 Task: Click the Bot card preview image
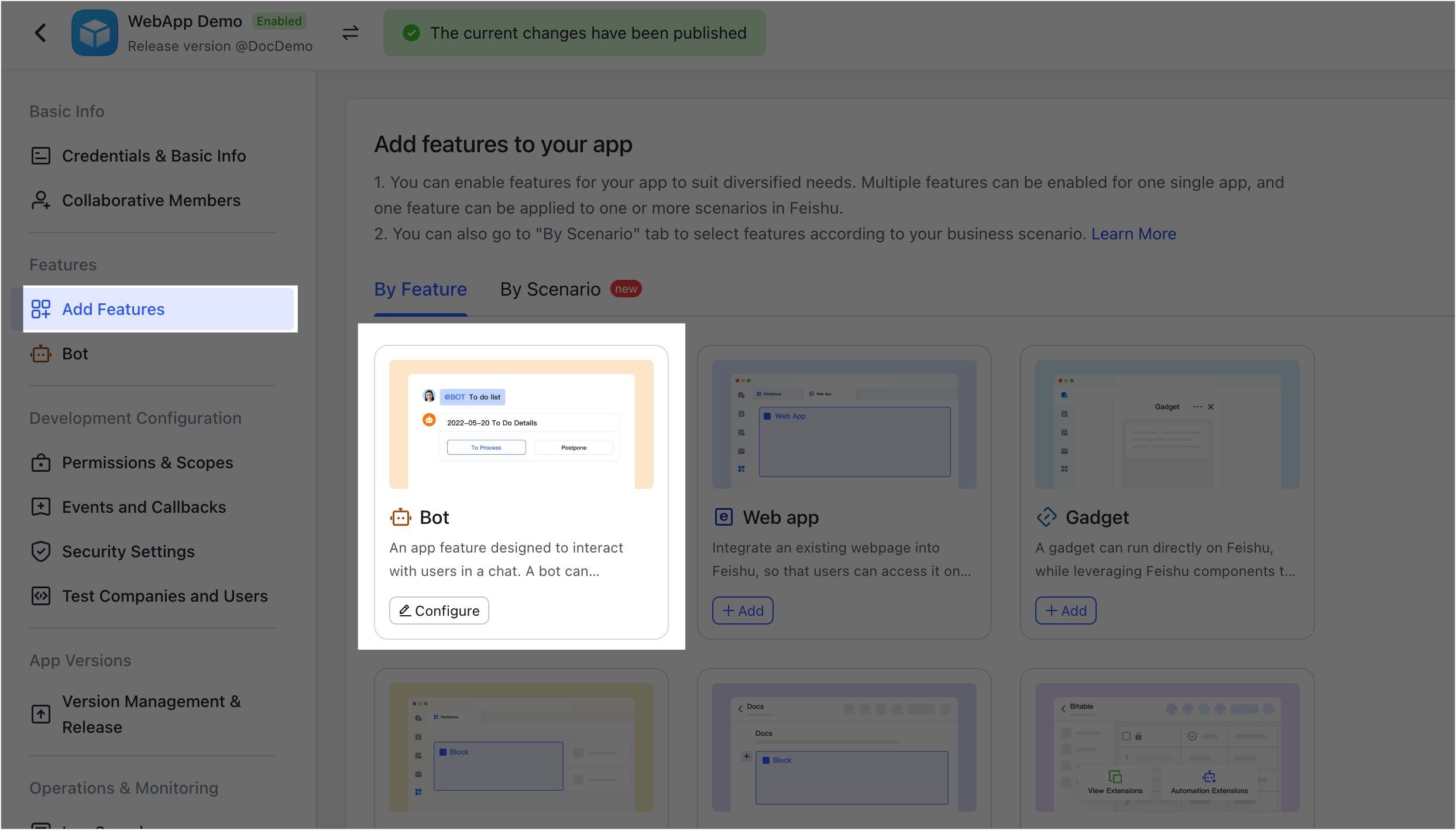pyautogui.click(x=521, y=424)
